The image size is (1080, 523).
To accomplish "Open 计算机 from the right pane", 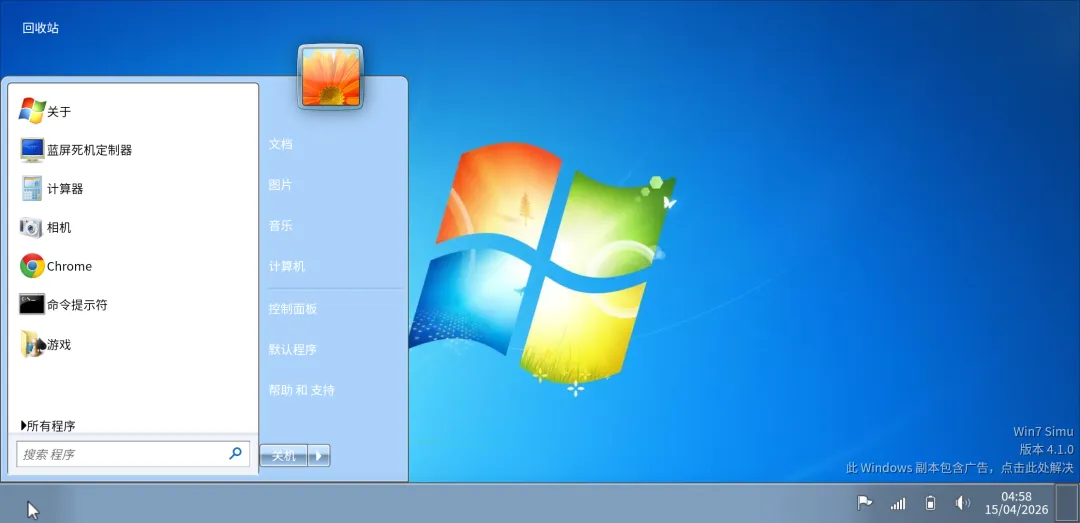I will point(287,266).
